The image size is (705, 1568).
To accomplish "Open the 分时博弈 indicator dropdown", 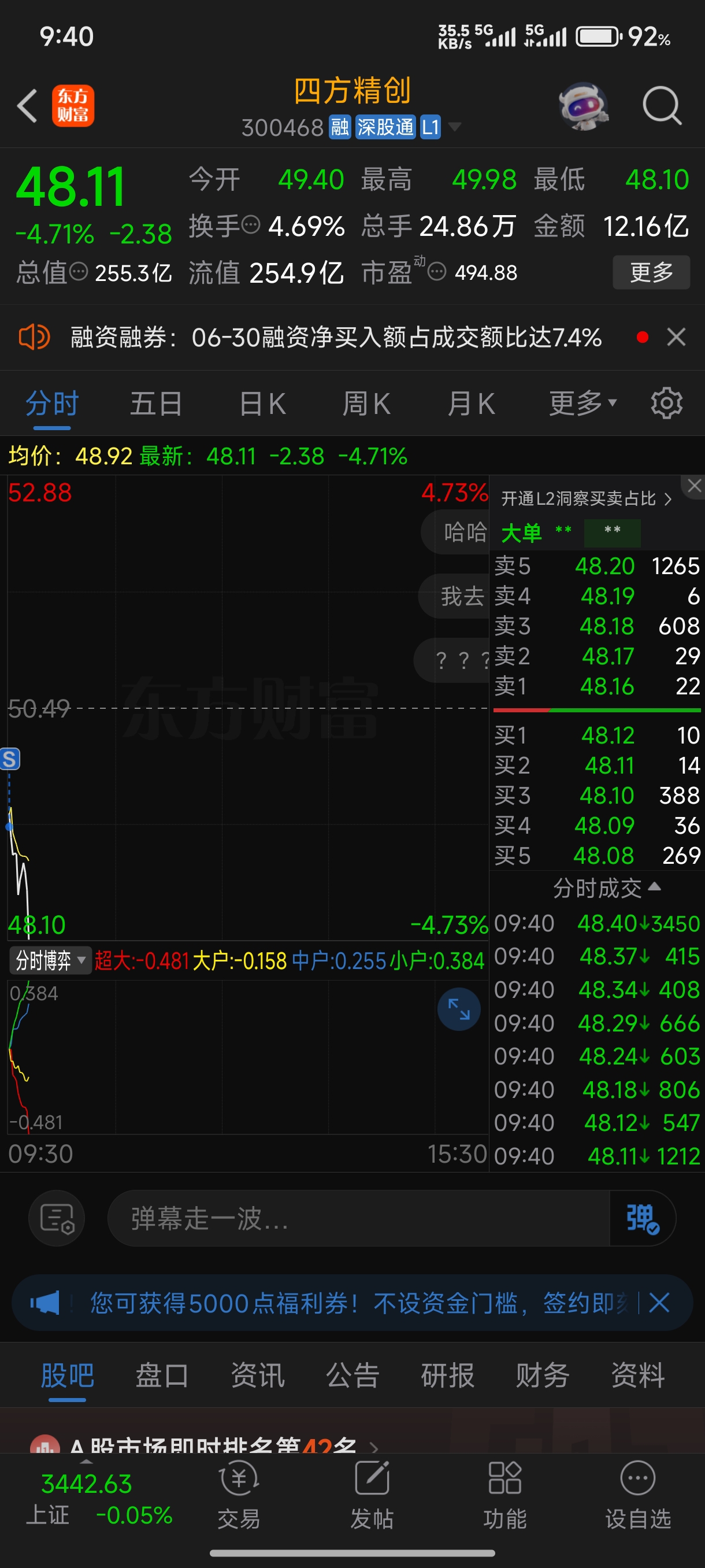I will pos(50,960).
